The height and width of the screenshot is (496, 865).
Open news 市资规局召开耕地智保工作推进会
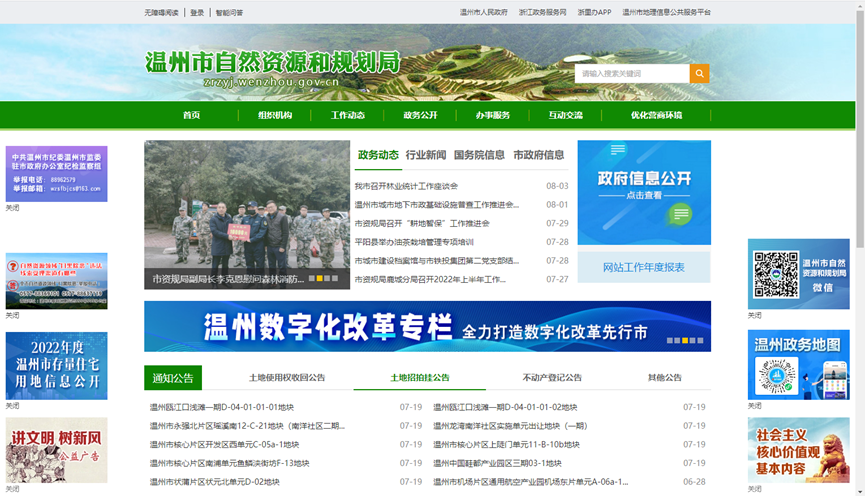tap(422, 223)
